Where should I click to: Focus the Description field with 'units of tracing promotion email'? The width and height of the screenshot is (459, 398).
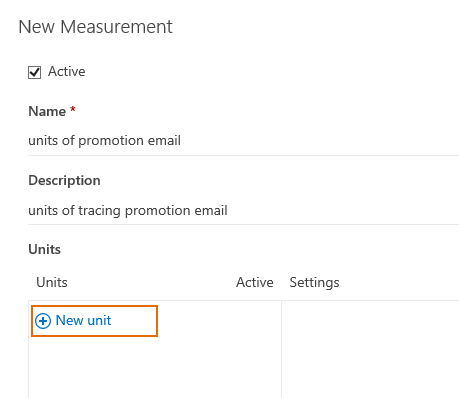point(243,211)
